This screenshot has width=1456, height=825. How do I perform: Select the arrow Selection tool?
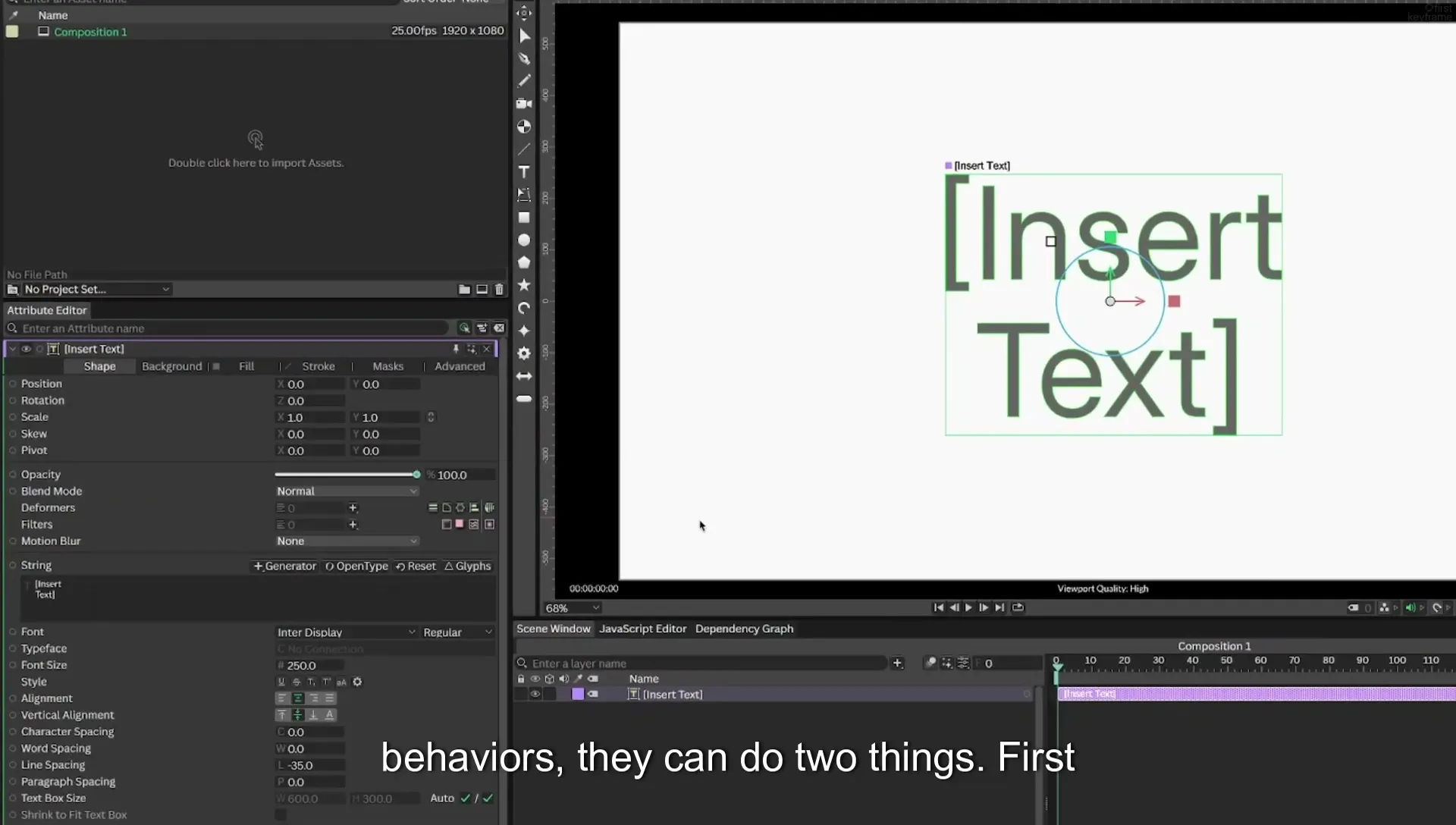pyautogui.click(x=524, y=36)
